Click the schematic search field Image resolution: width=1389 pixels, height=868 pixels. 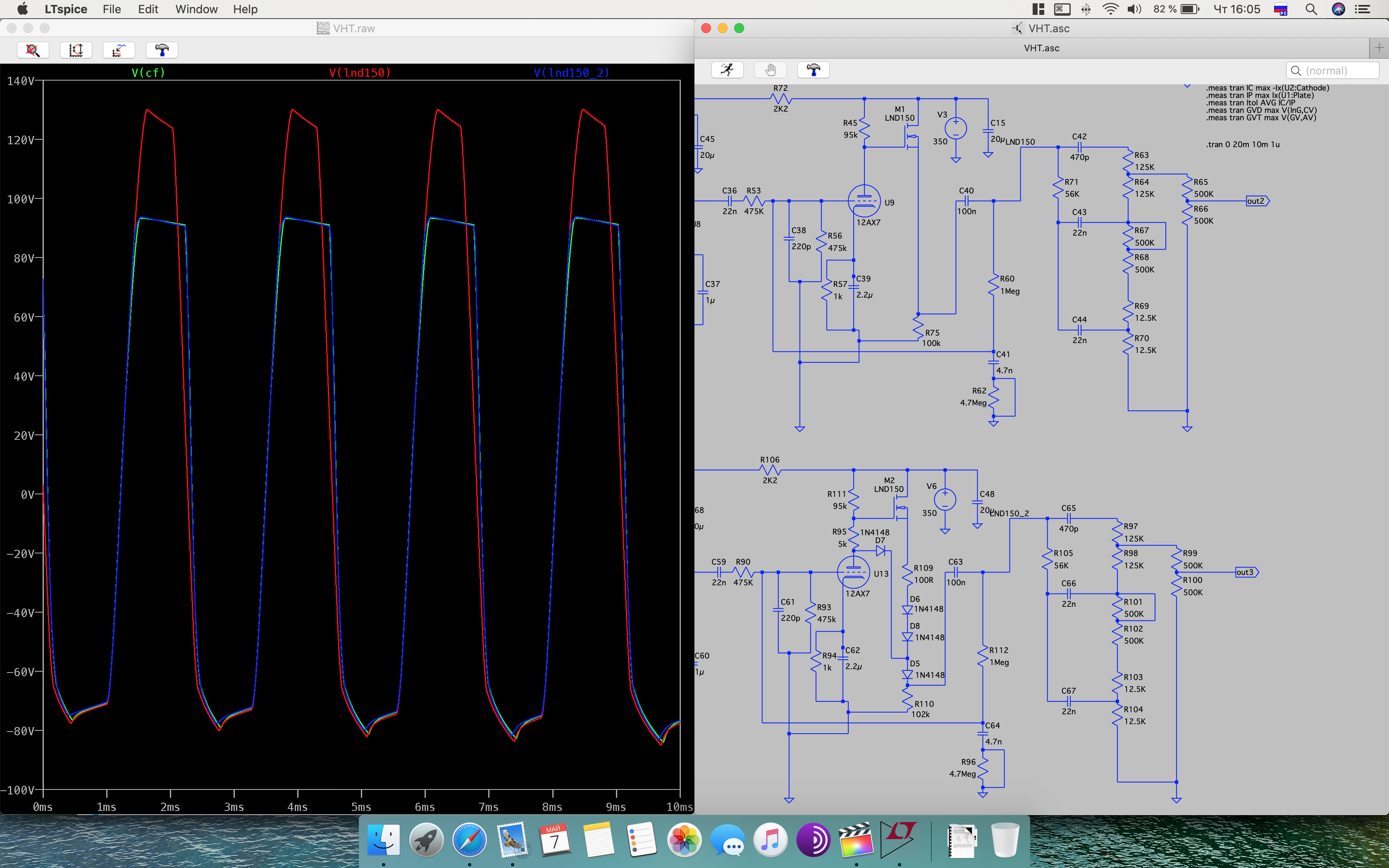(1332, 71)
